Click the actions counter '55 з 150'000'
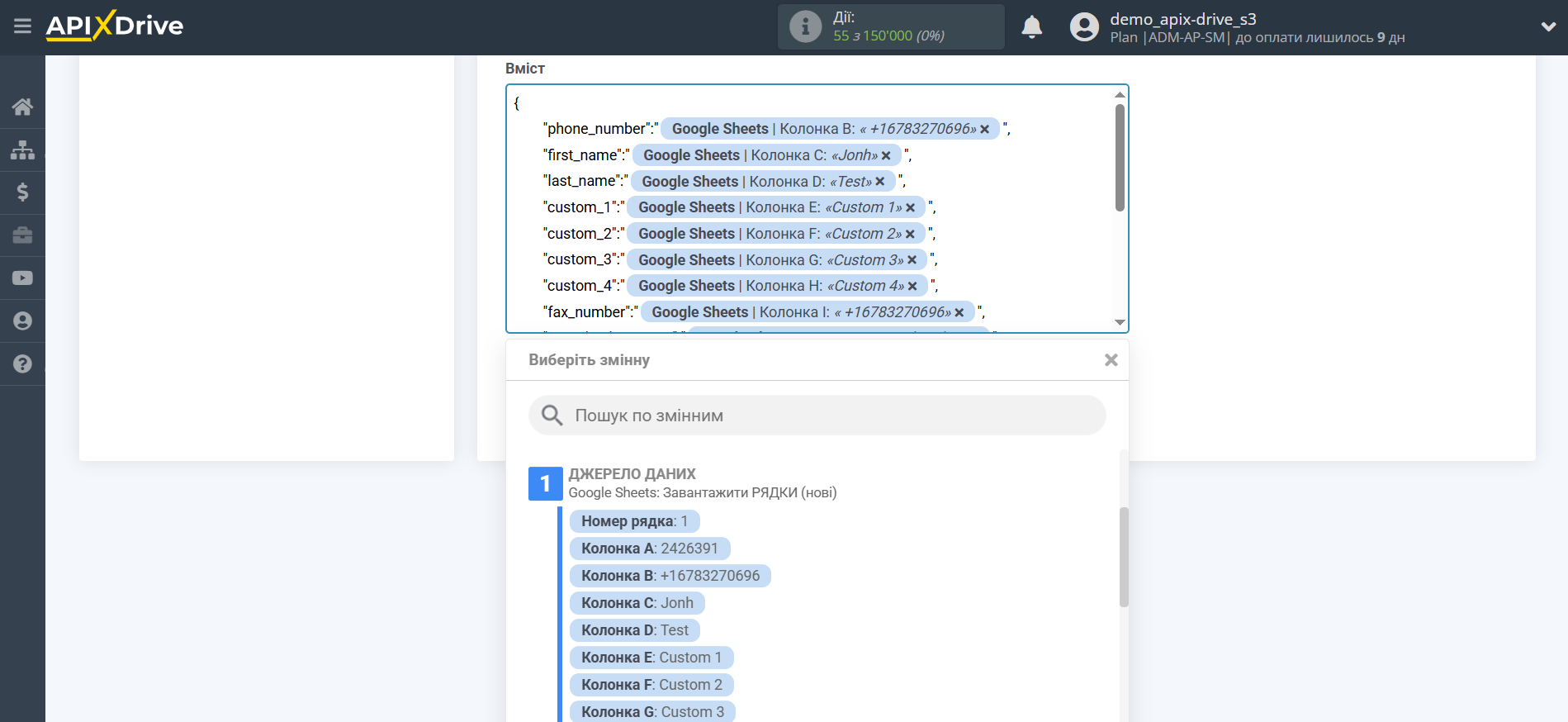Viewport: 1568px width, 722px height. tap(873, 36)
